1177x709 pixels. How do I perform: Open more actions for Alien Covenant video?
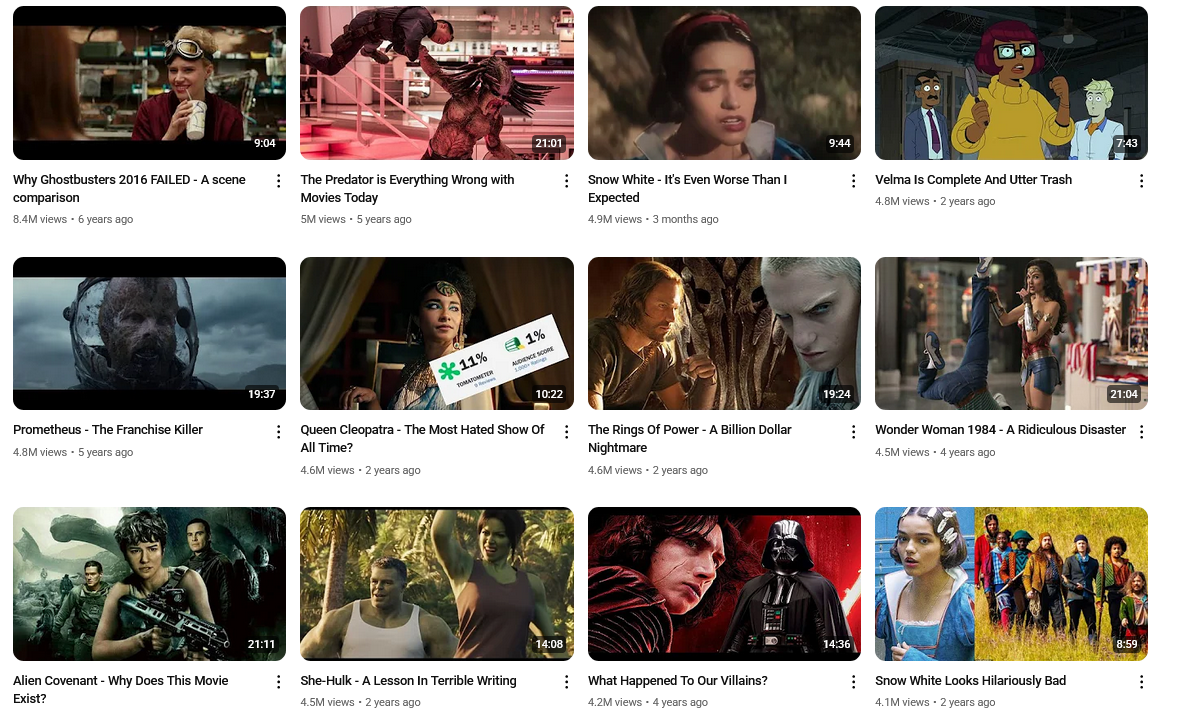pyautogui.click(x=278, y=681)
